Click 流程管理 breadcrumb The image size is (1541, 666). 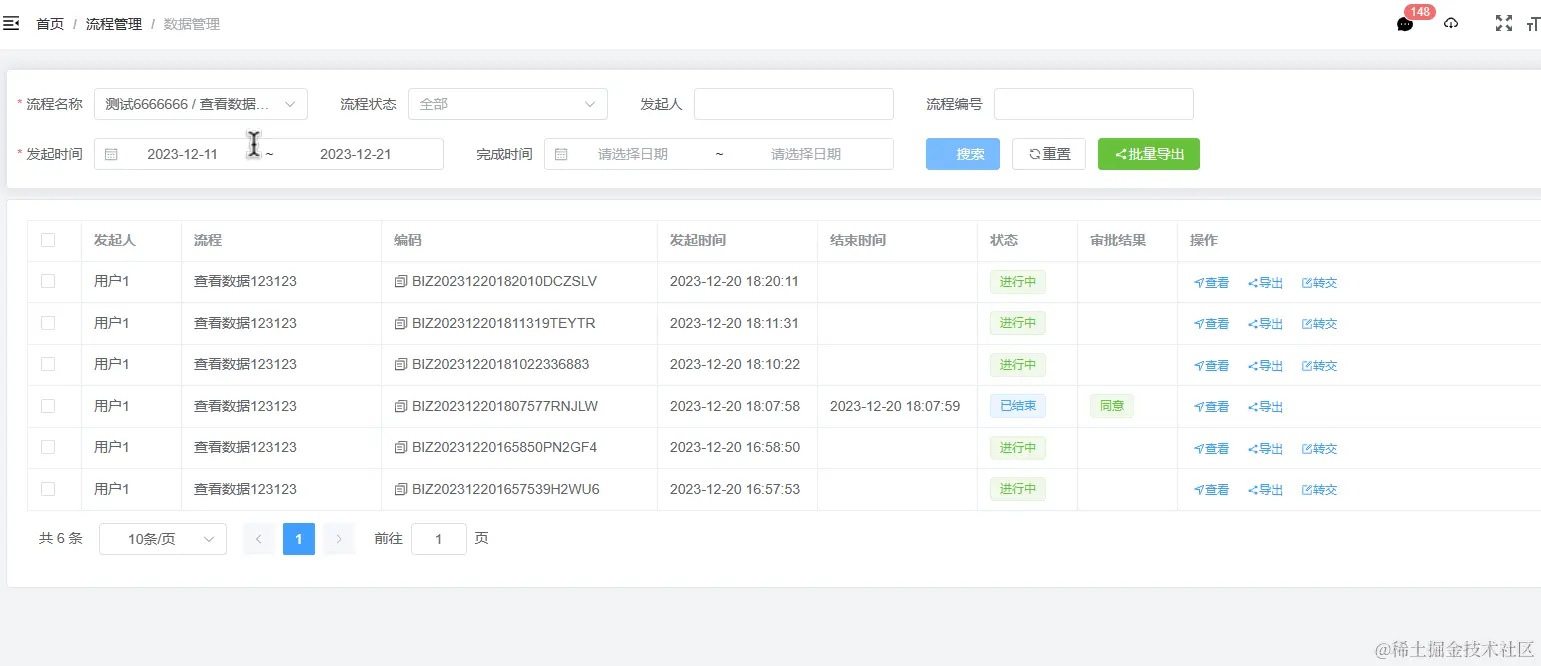pyautogui.click(x=114, y=24)
